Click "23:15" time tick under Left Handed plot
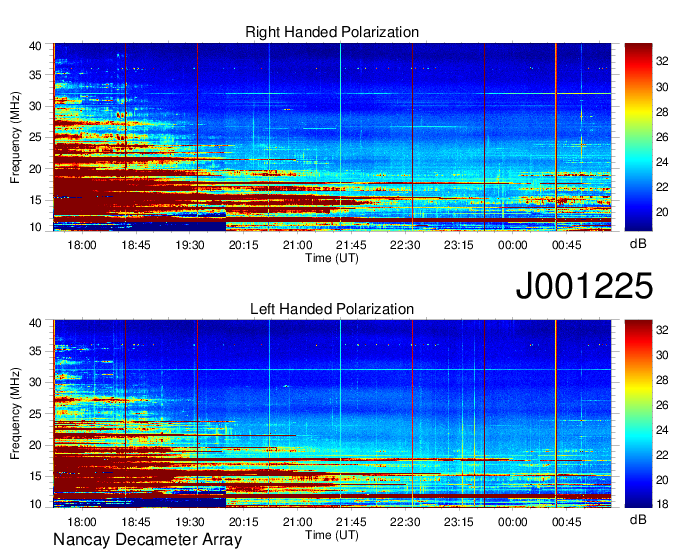Viewport: 680px width, 552px height. (459, 522)
